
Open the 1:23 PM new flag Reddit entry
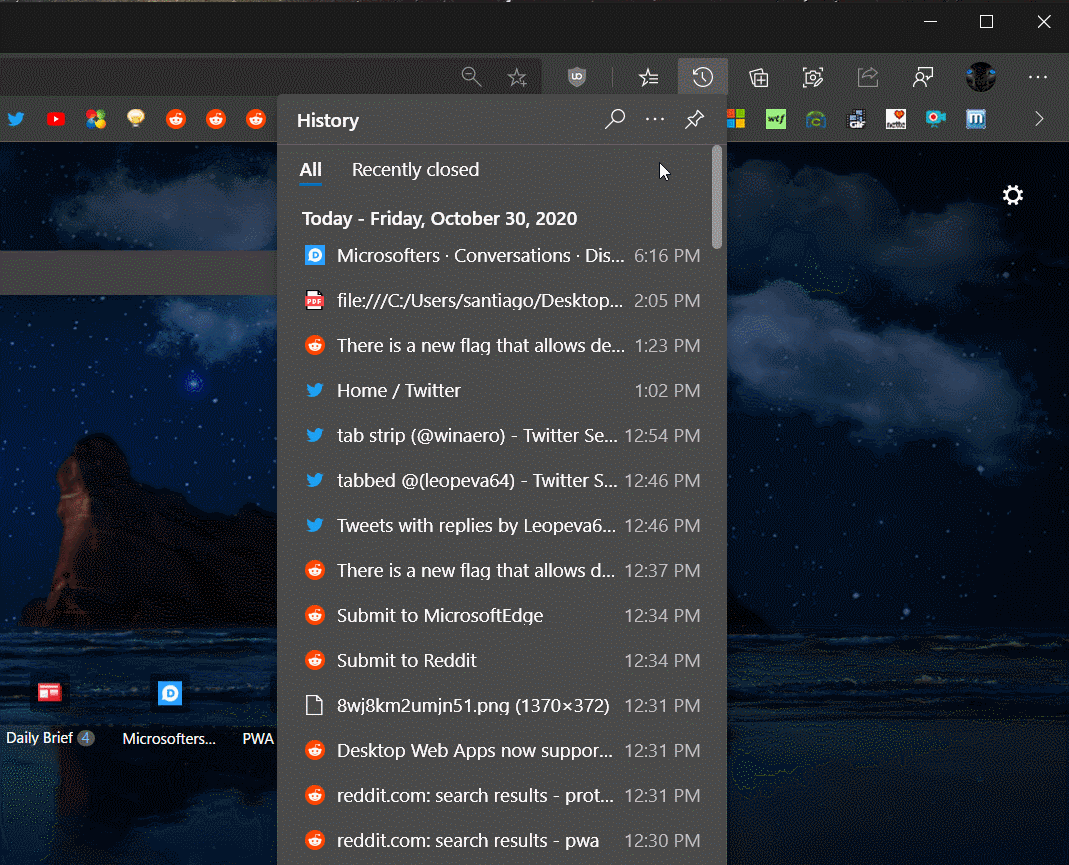[502, 346]
